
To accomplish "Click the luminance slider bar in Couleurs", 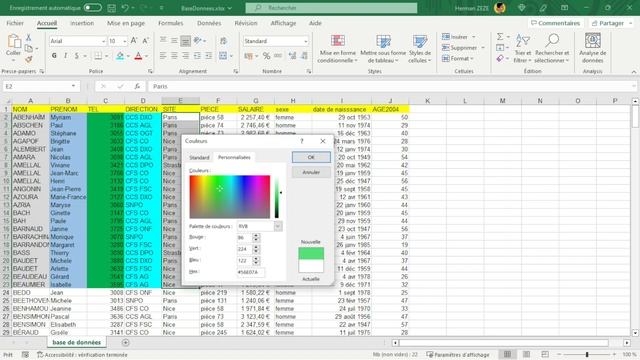I will click(x=277, y=197).
